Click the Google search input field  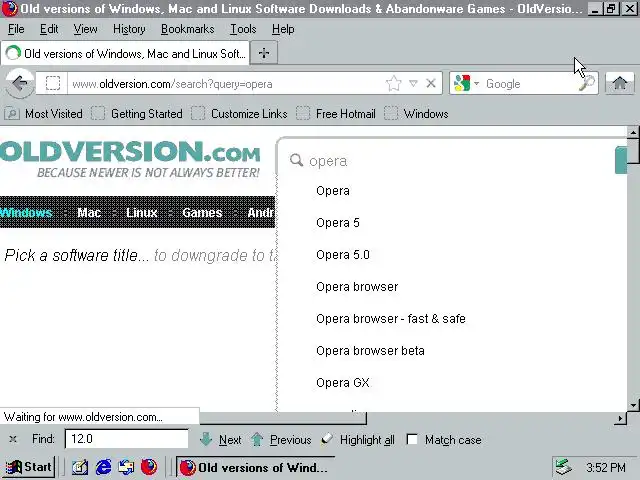click(x=530, y=84)
